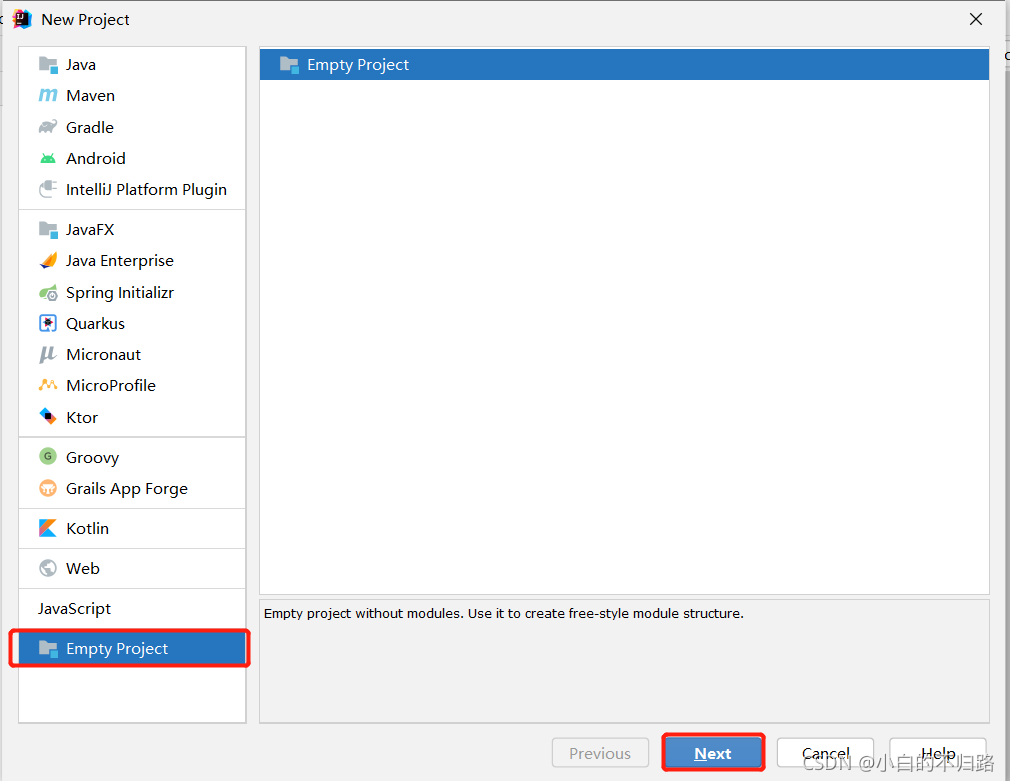Click the Empty project description text
Screen dimensions: 1010x781
point(504,613)
